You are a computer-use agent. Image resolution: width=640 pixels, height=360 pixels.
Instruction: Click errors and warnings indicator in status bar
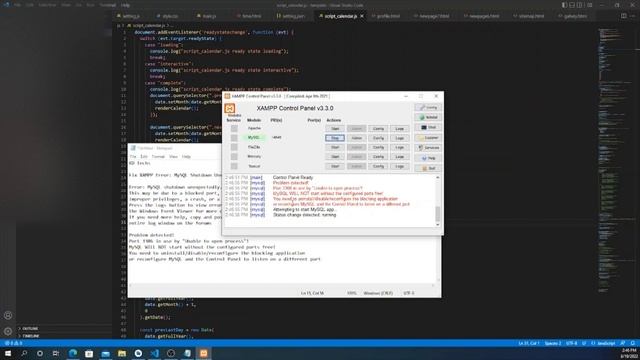[14, 343]
